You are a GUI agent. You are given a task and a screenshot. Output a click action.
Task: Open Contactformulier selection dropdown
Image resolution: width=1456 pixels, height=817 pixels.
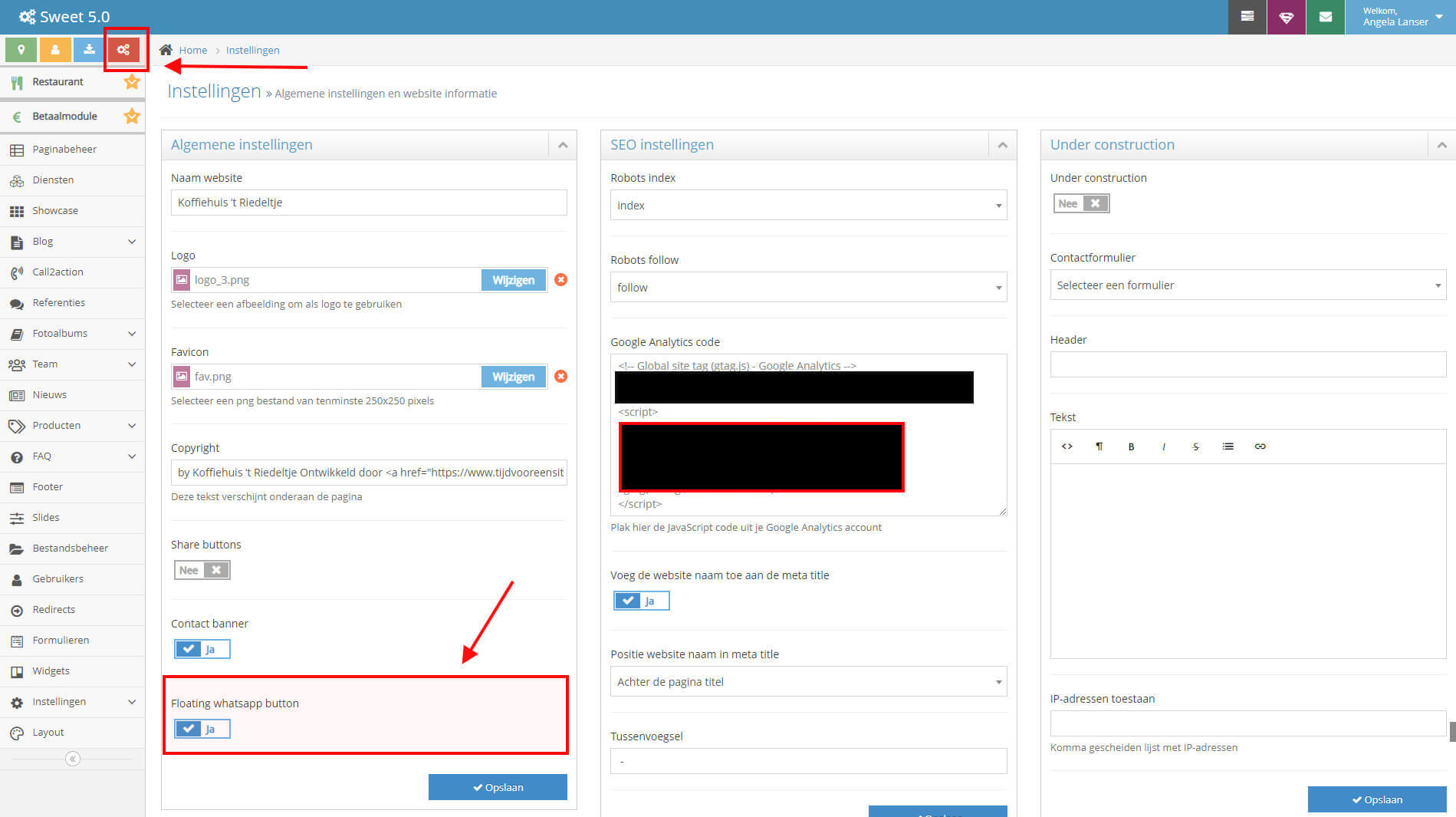1247,285
